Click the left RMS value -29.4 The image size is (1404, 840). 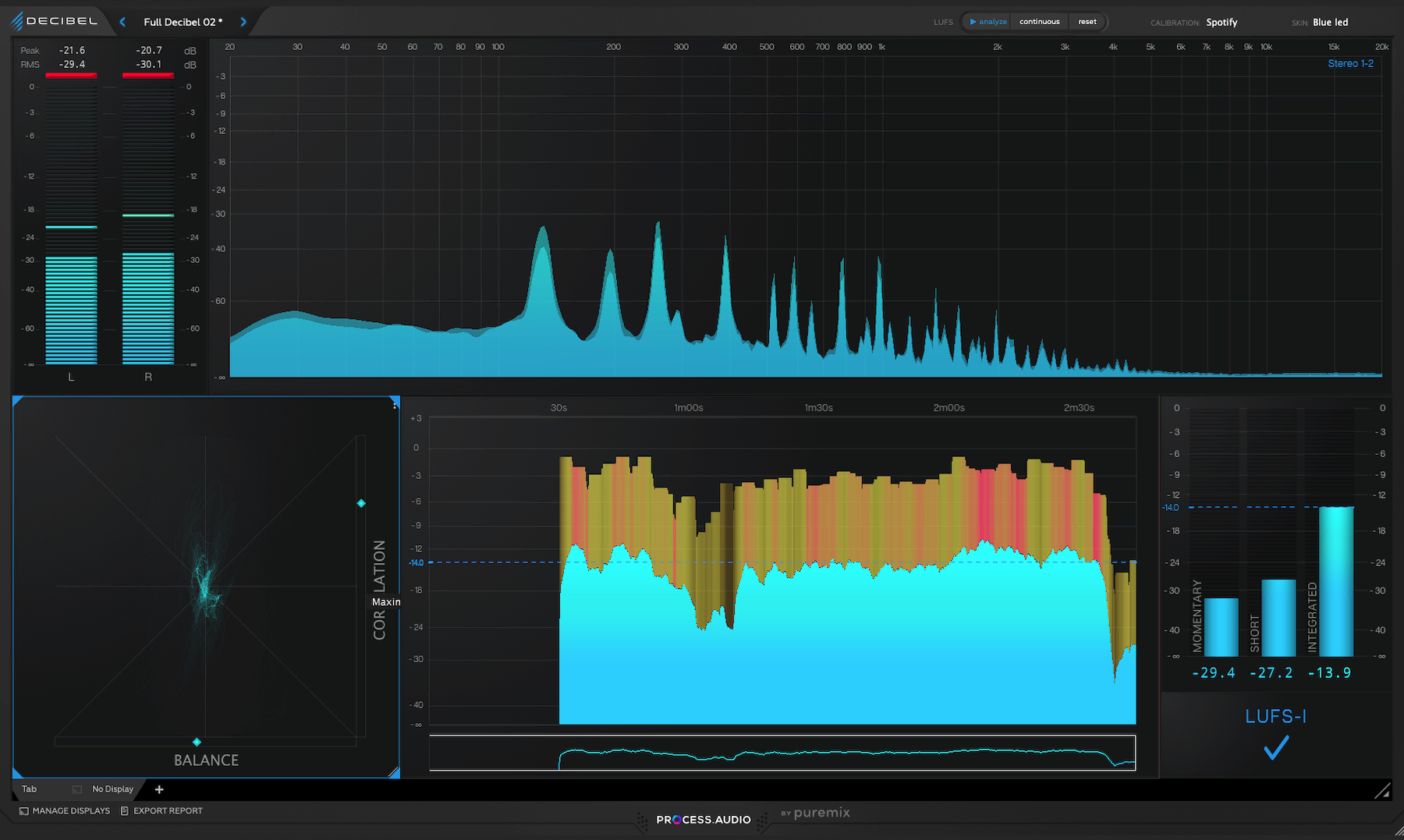73,65
